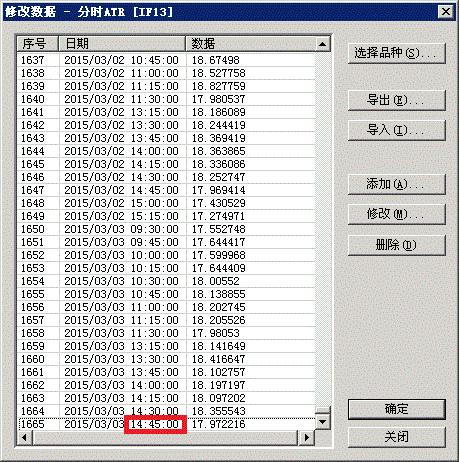459x462 pixels.
Task: Click date 2015/03/02 15:00:00
Action: [x=121, y=203]
